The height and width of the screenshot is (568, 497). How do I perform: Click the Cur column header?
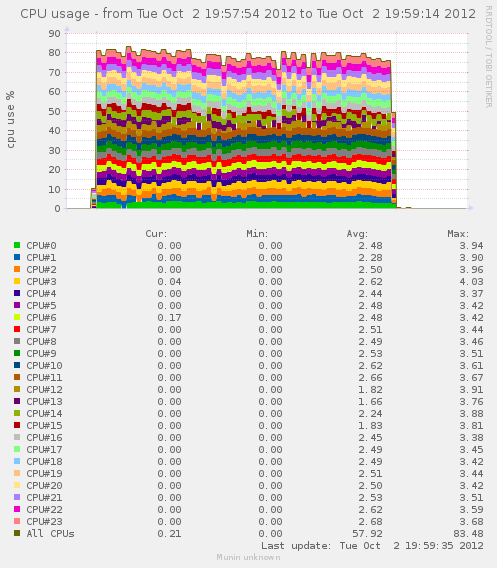[x=156, y=234]
